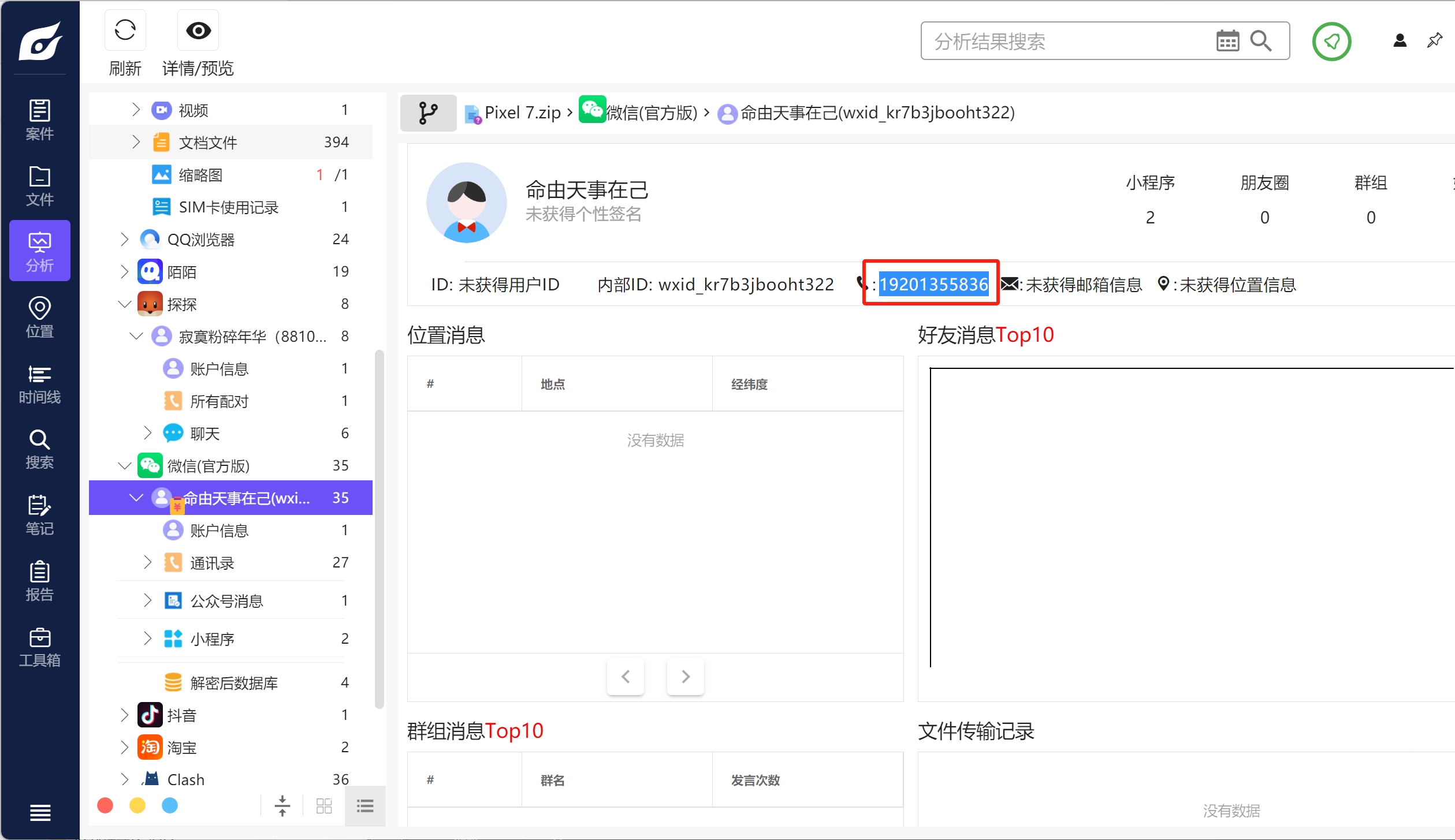Select 账户信息 under 命由天事在己

point(231,530)
